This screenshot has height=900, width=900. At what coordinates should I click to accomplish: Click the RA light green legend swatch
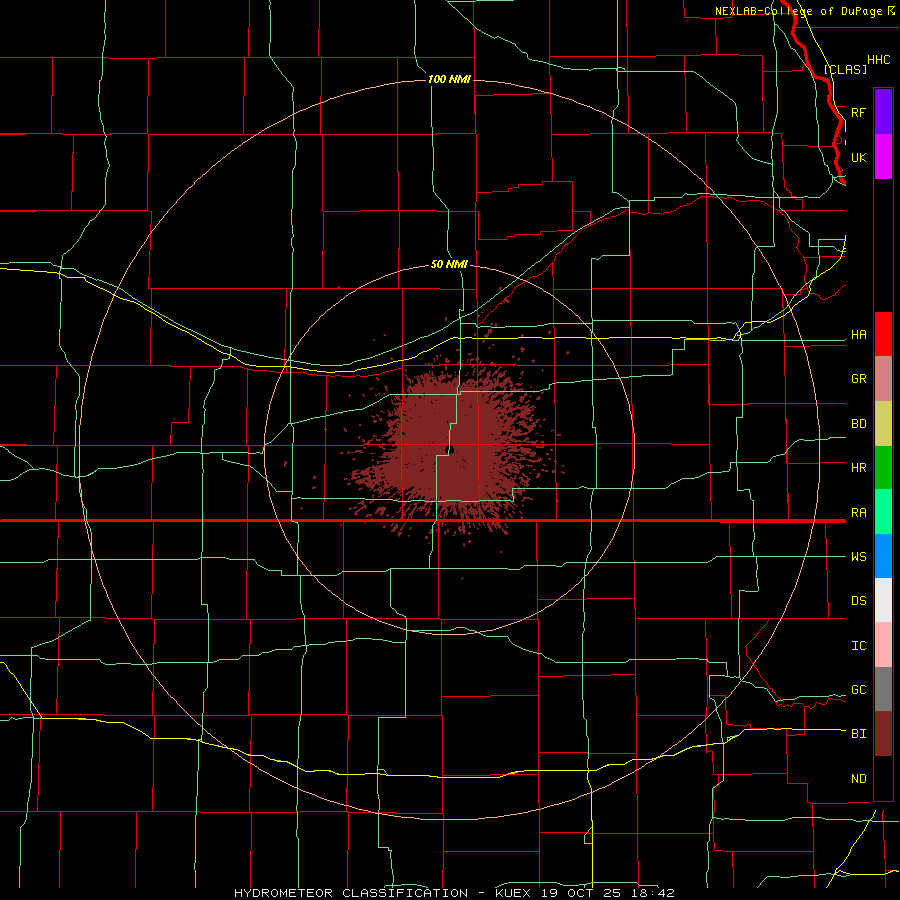pos(883,512)
